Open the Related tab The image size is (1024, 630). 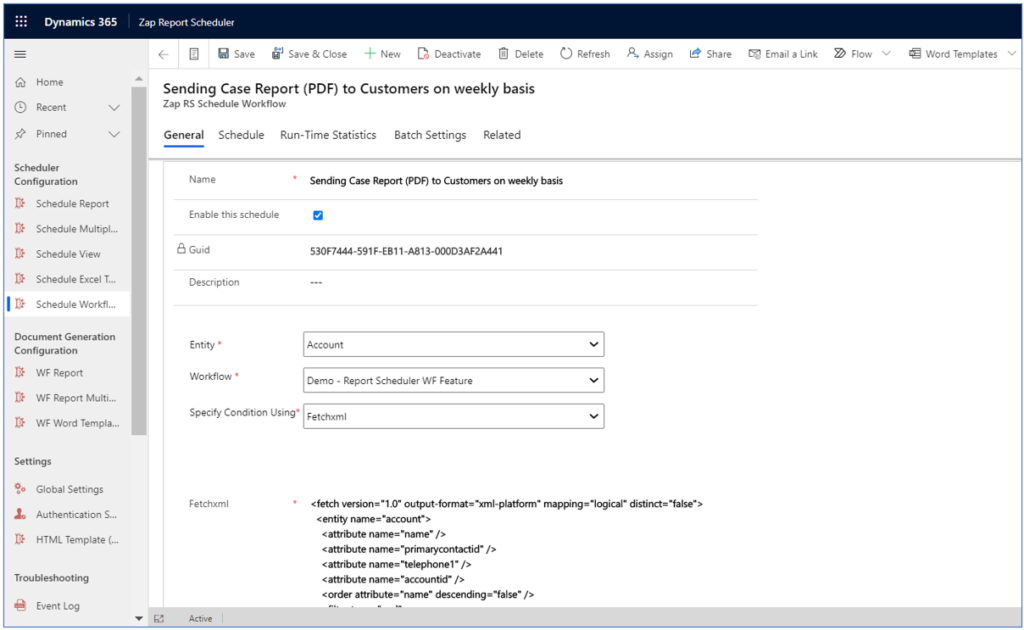[x=502, y=135]
